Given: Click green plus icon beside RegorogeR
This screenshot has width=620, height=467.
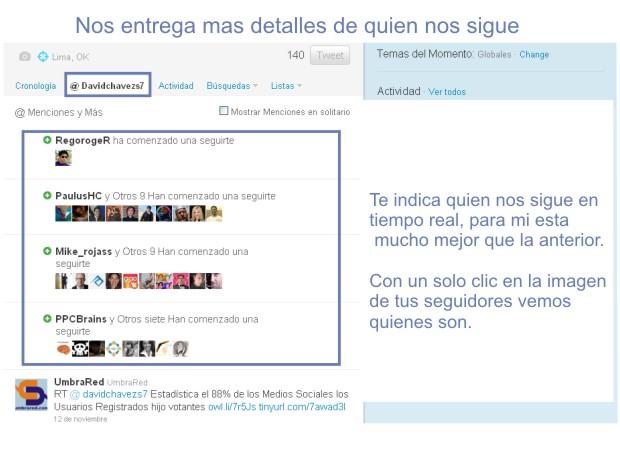Looking at the screenshot, I should point(47,140).
